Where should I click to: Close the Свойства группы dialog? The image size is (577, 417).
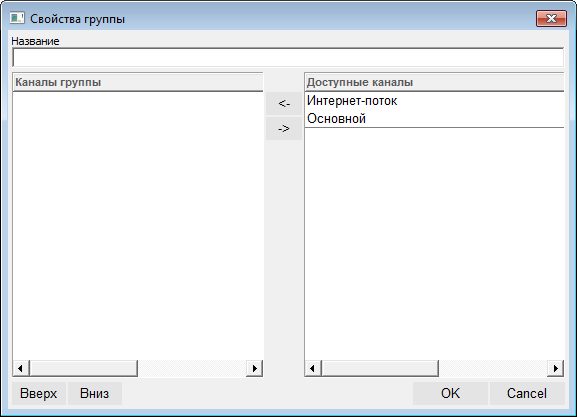551,18
